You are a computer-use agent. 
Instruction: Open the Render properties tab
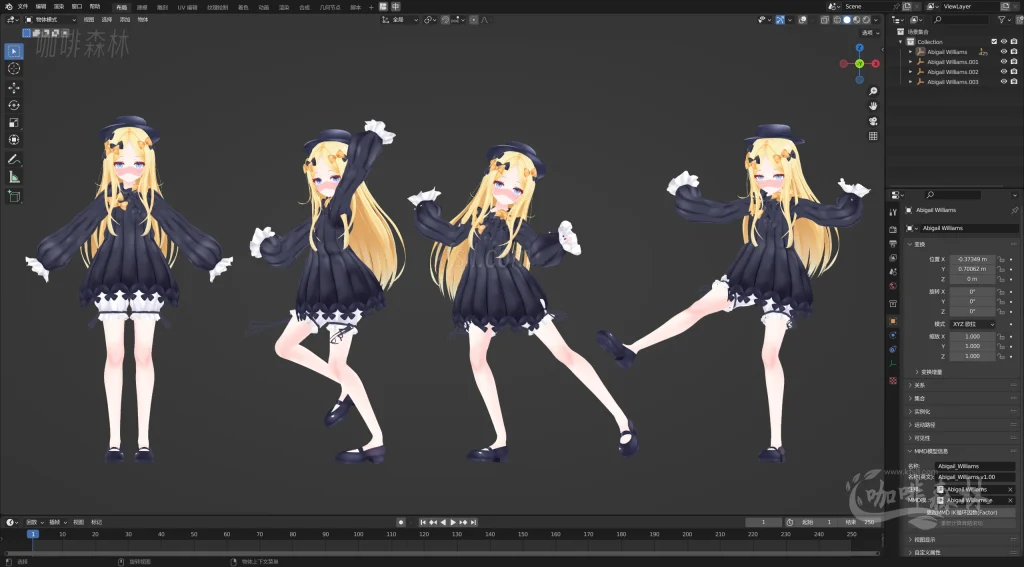pyautogui.click(x=893, y=229)
